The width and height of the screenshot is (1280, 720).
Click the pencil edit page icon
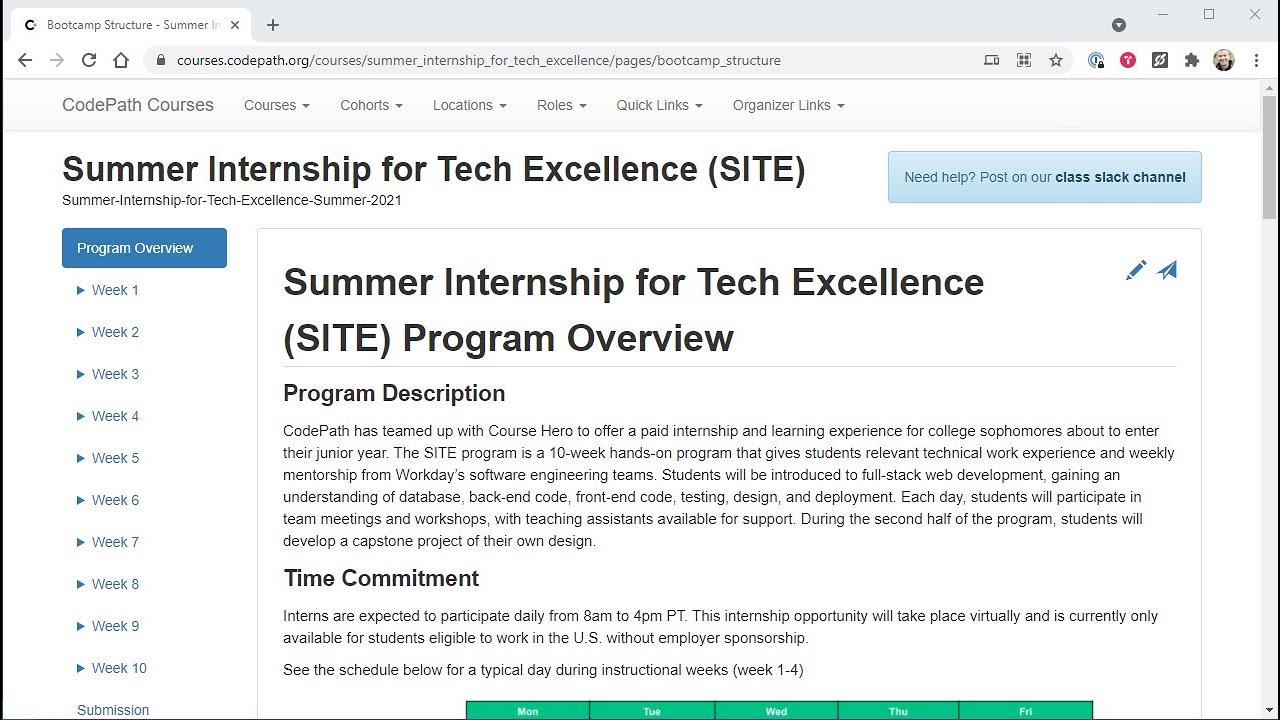[1136, 270]
